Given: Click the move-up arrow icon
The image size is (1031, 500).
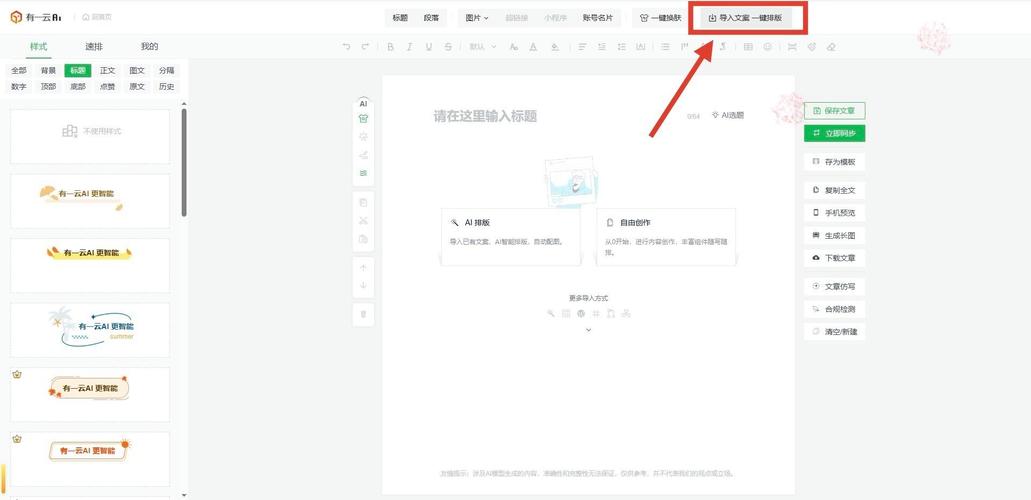Looking at the screenshot, I should tap(363, 268).
